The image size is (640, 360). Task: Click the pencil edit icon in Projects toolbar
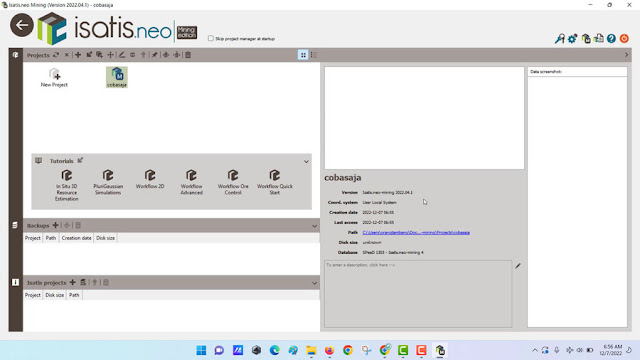[x=122, y=55]
